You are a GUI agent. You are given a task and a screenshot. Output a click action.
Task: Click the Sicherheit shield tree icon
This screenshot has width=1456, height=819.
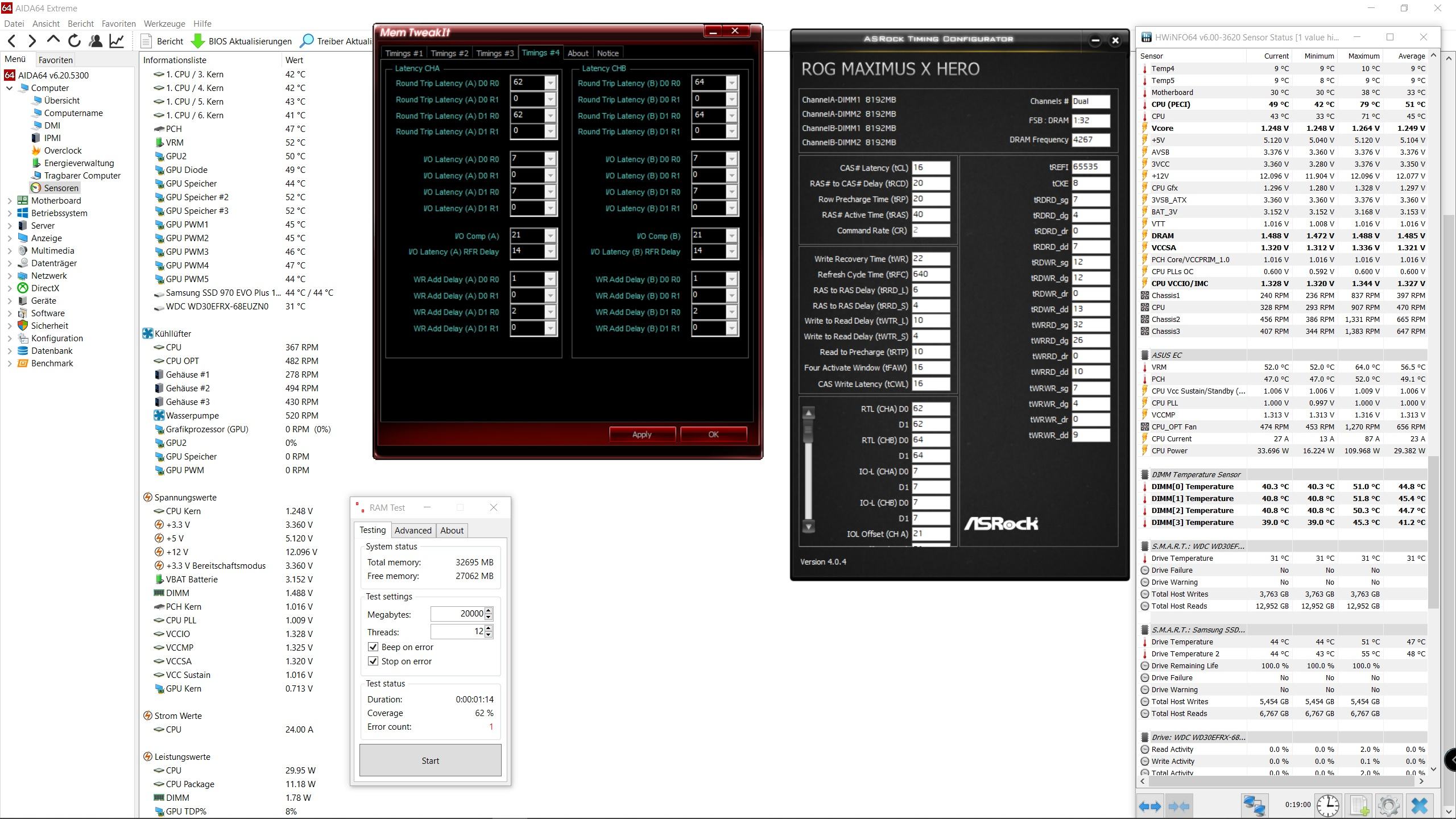pos(23,326)
